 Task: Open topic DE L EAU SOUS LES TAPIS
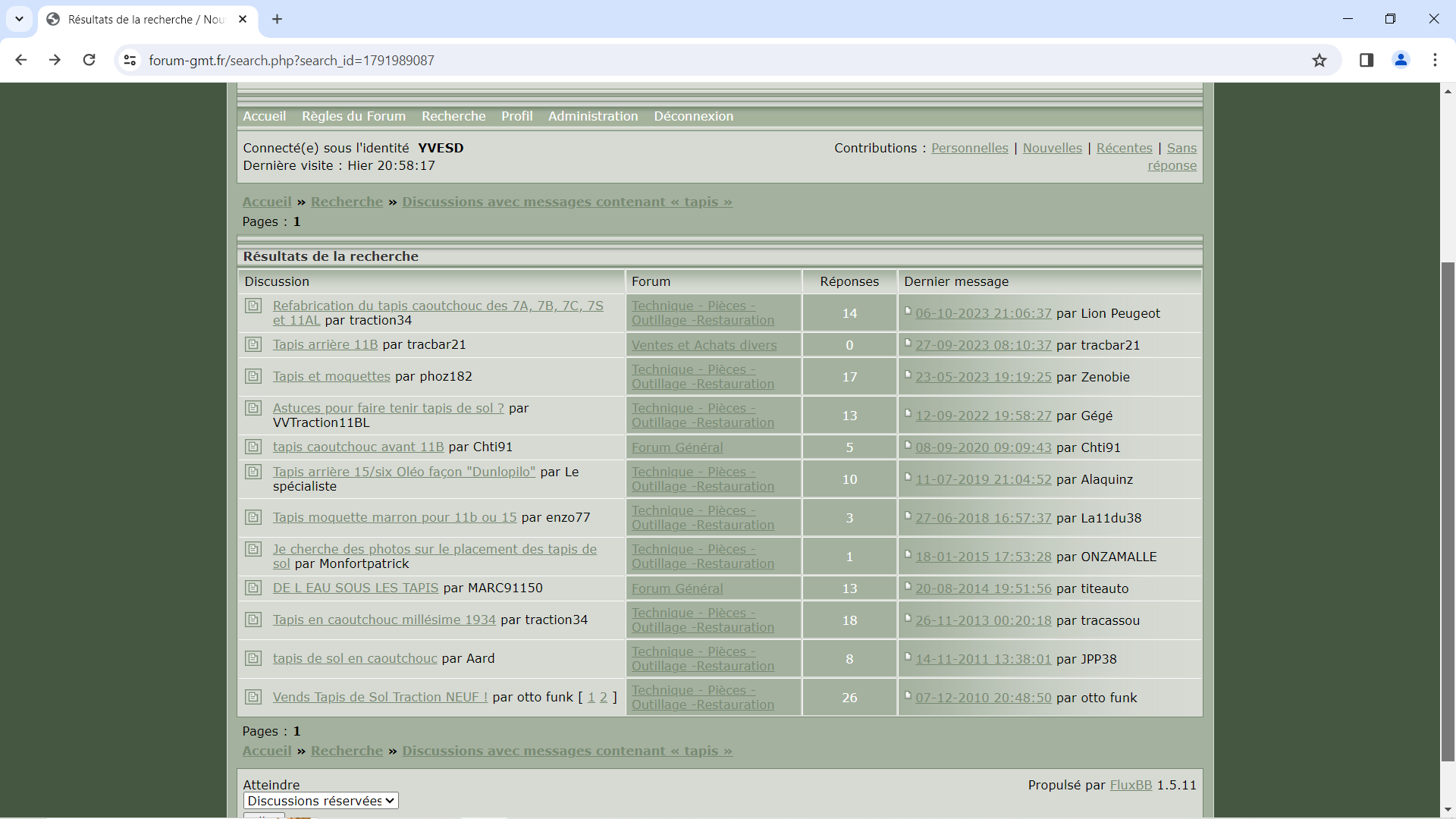(x=356, y=588)
